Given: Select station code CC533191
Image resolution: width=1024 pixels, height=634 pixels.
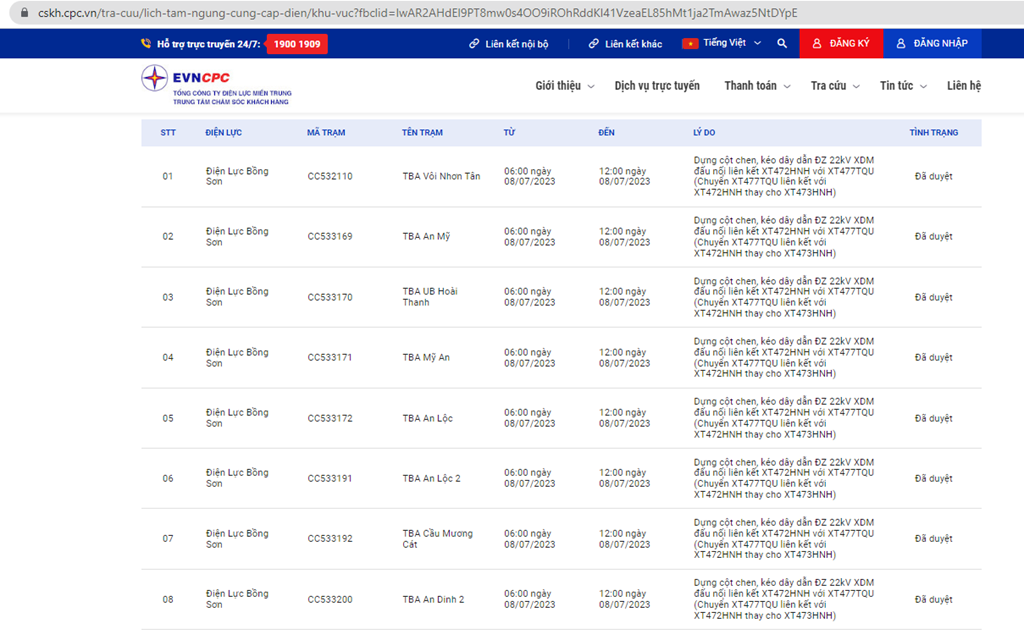Looking at the screenshot, I should click(330, 479).
